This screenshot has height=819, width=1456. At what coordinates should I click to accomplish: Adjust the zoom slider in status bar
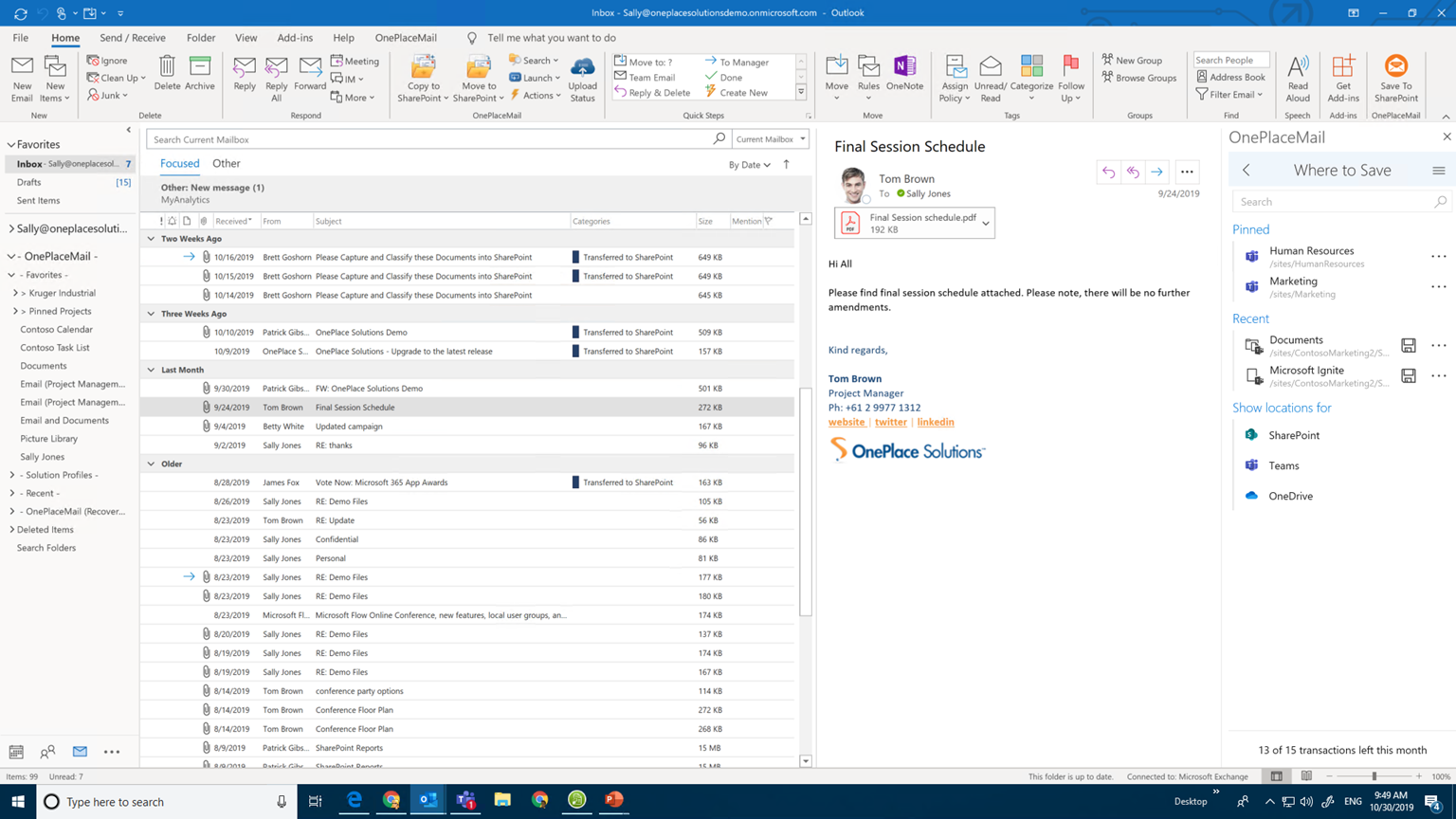[x=1374, y=776]
